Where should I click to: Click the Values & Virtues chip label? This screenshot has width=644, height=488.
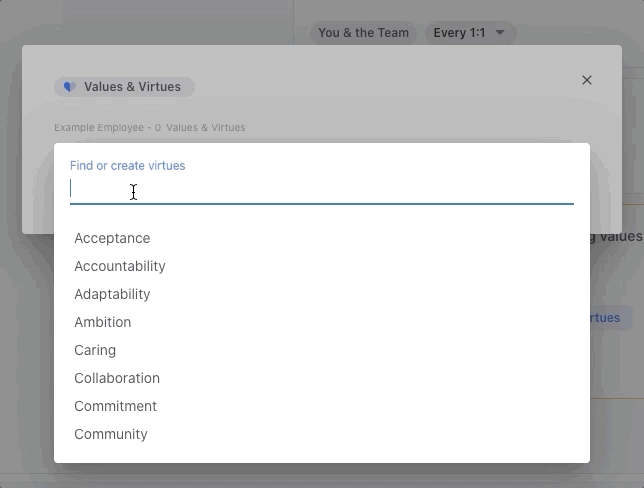[x=133, y=87]
